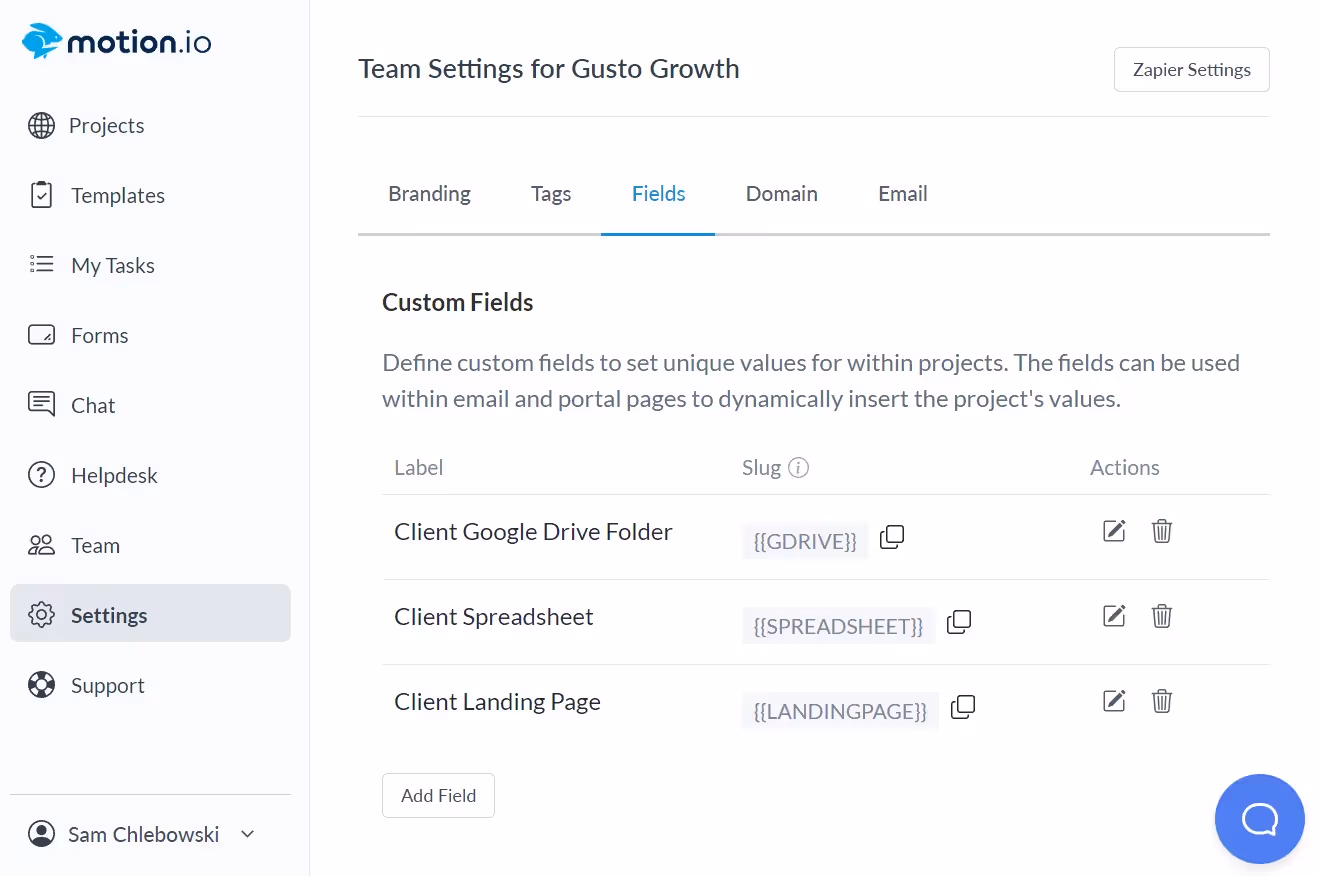1318x876 pixels.
Task: Select the Email tab
Action: coord(902,194)
